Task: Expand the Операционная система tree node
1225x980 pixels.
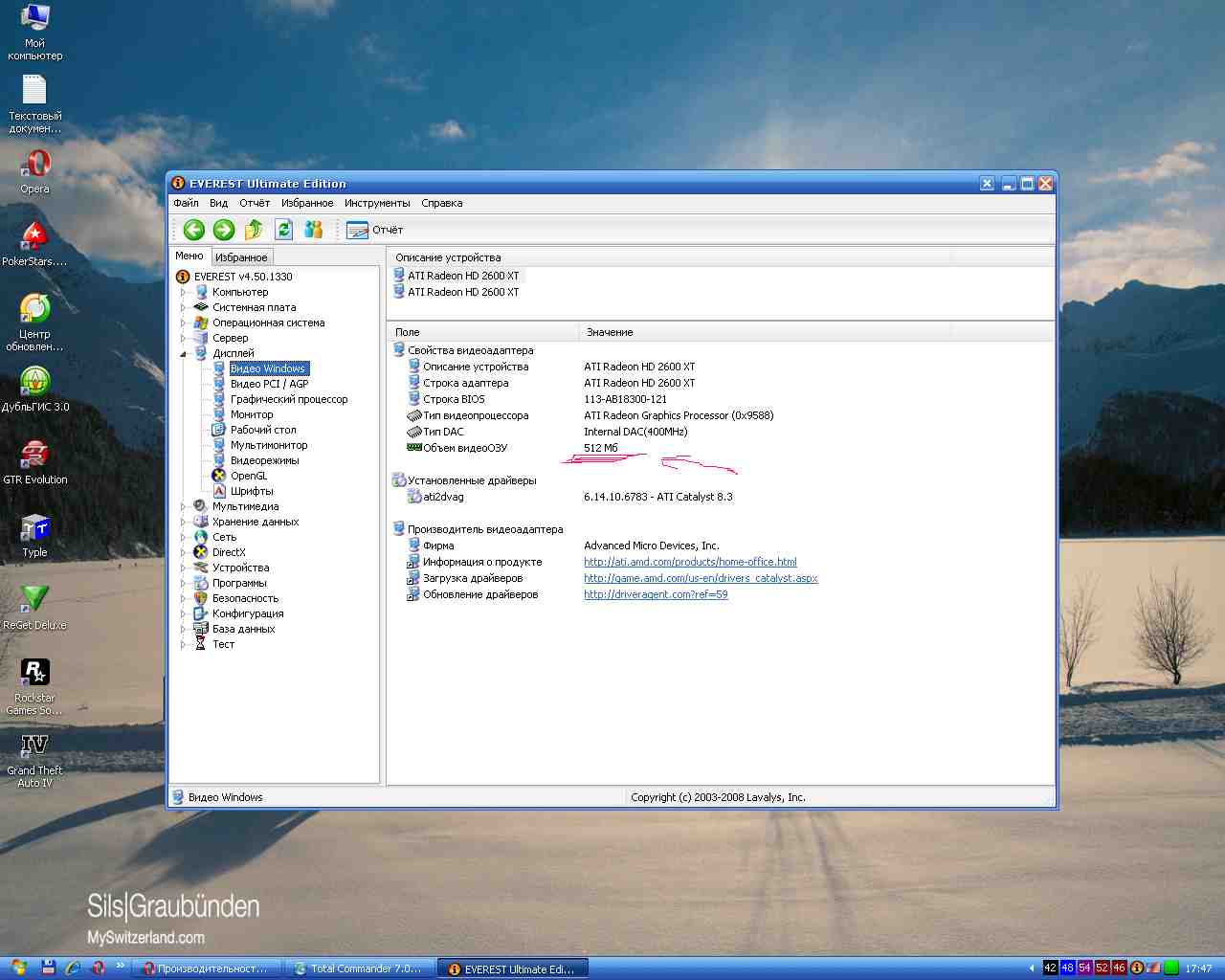Action: pos(183,323)
